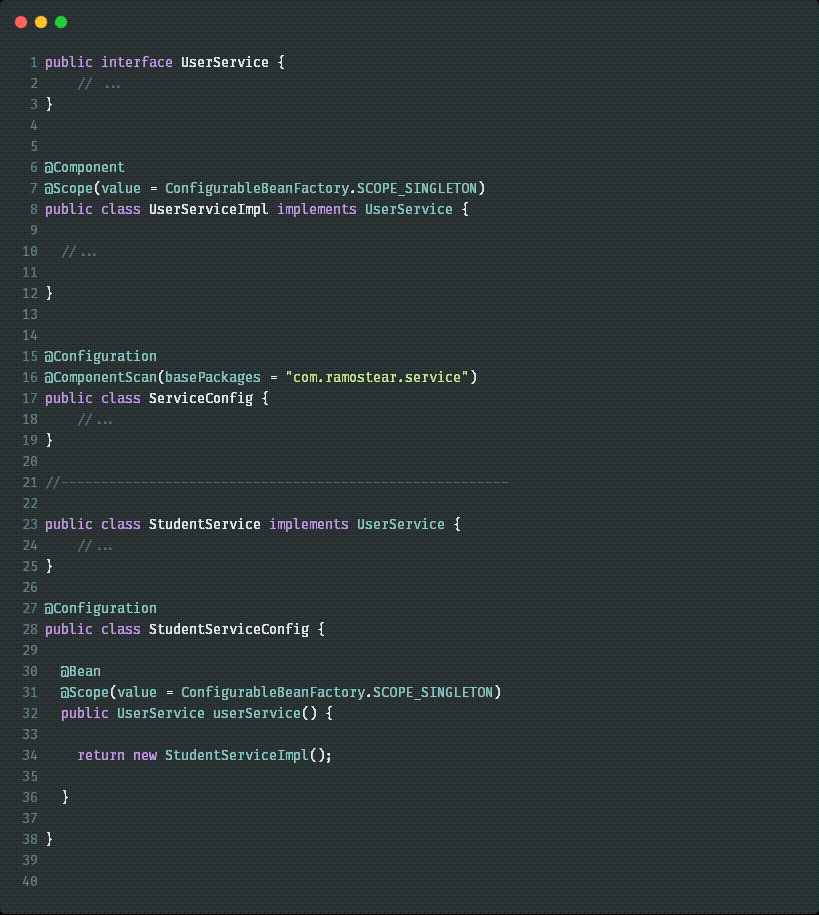
Task: Click ConfigurableBeanFactory on line 7
Action: tap(257, 188)
